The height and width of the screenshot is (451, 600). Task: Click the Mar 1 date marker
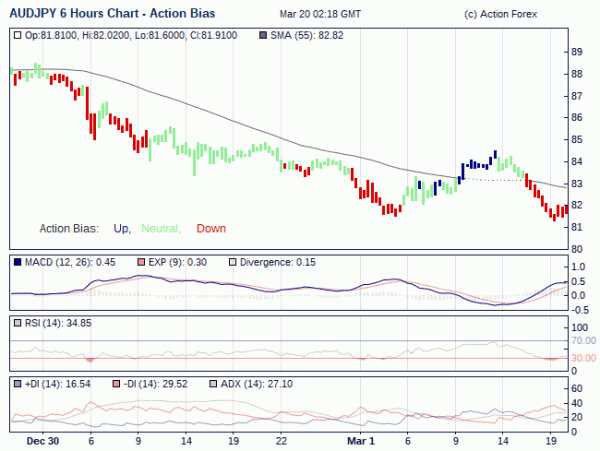pos(361,441)
